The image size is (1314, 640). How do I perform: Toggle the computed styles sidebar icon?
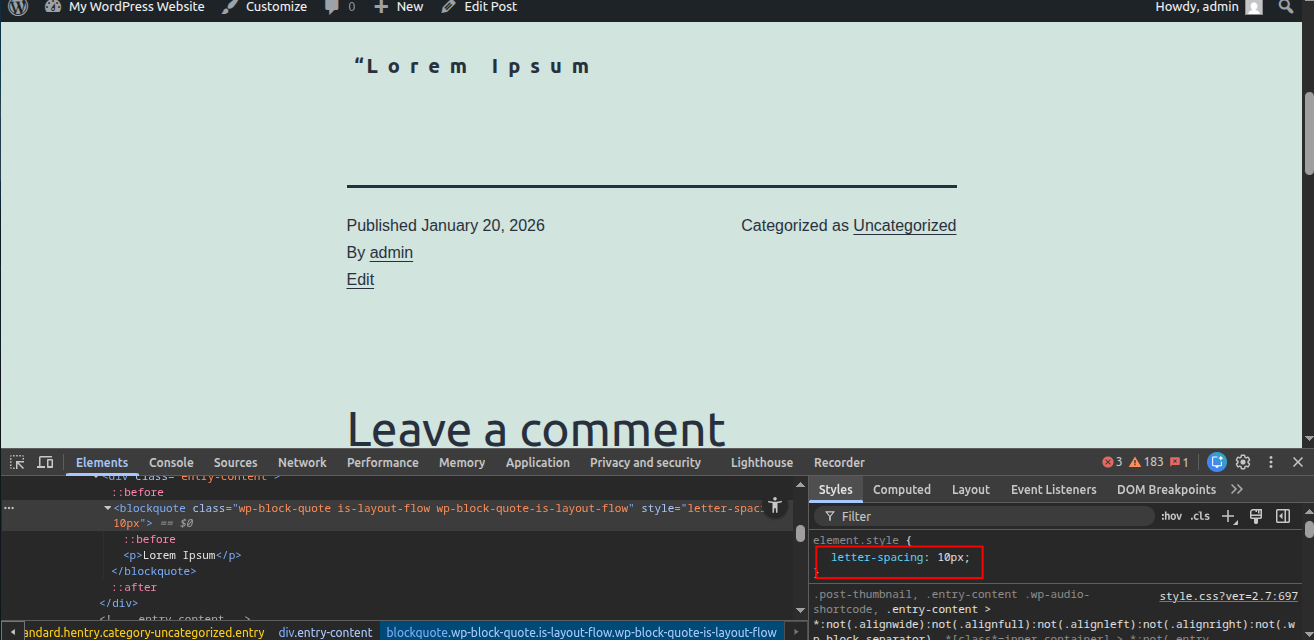(1283, 516)
